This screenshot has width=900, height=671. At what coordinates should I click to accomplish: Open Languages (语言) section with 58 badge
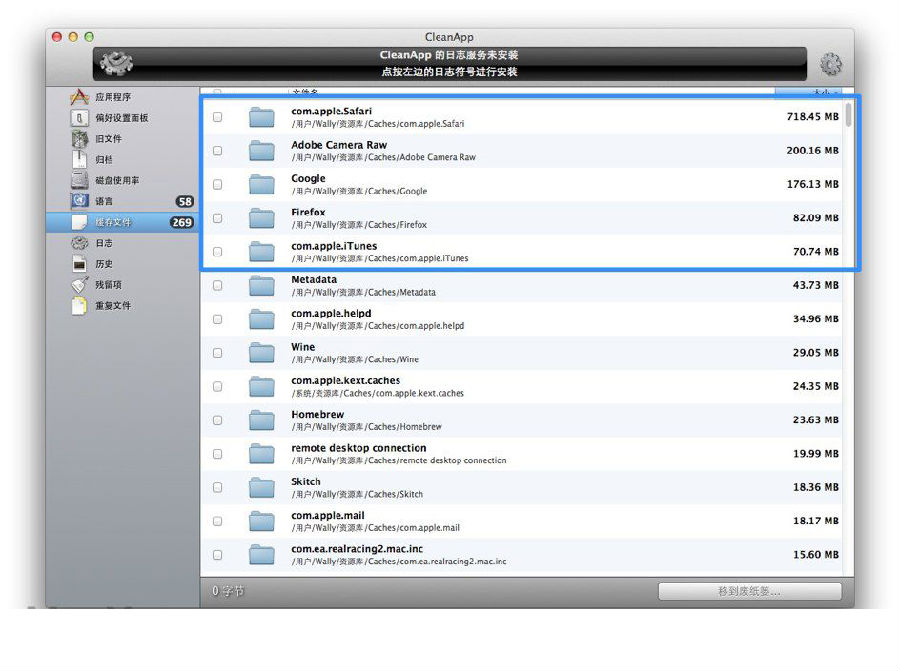[x=104, y=201]
